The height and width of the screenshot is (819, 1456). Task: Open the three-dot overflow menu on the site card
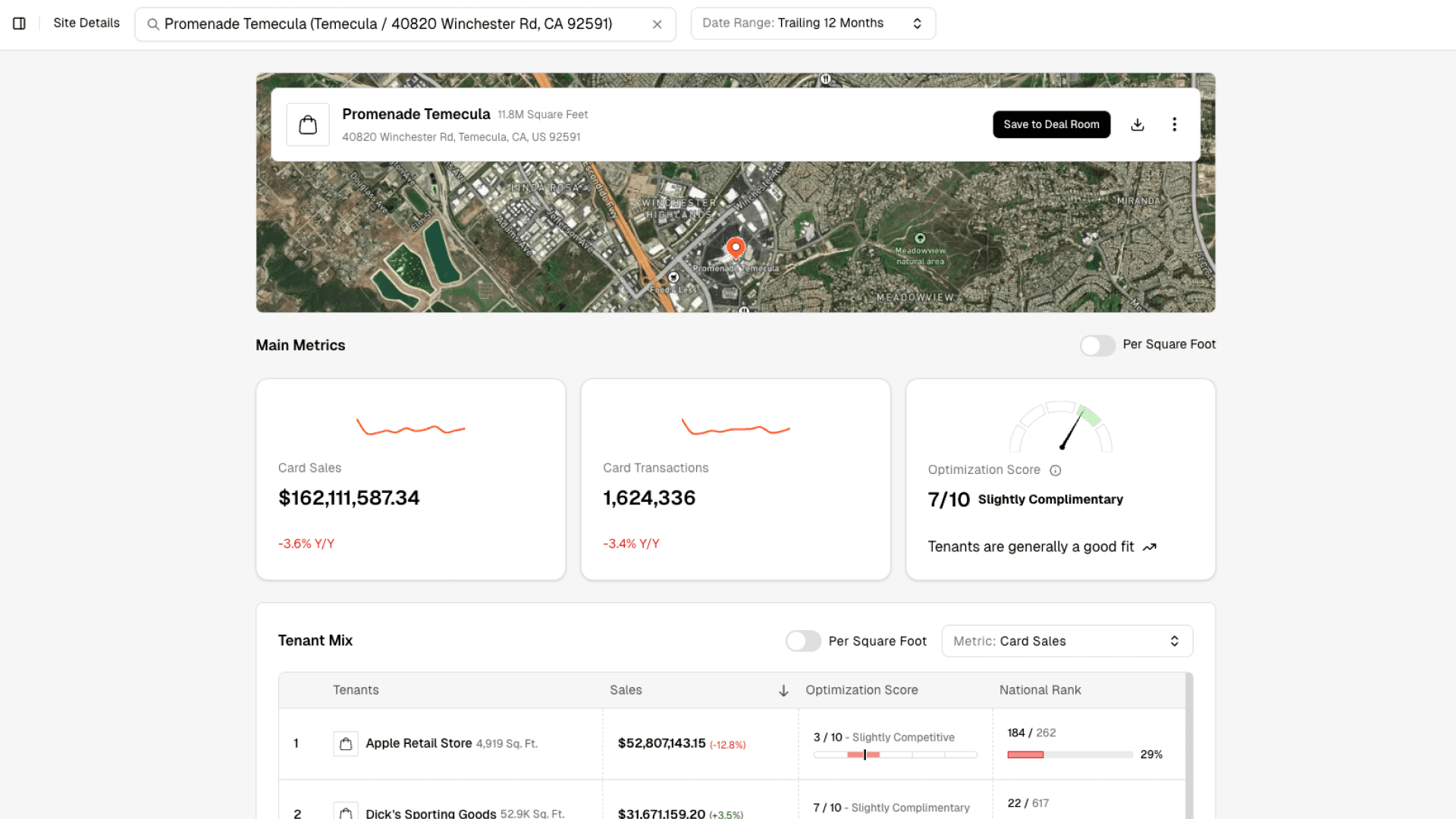pyautogui.click(x=1174, y=124)
